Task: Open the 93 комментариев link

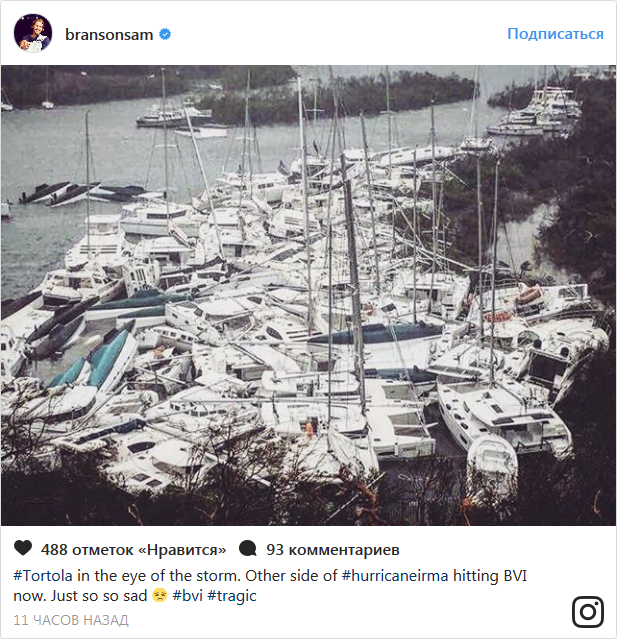Action: pyautogui.click(x=333, y=550)
